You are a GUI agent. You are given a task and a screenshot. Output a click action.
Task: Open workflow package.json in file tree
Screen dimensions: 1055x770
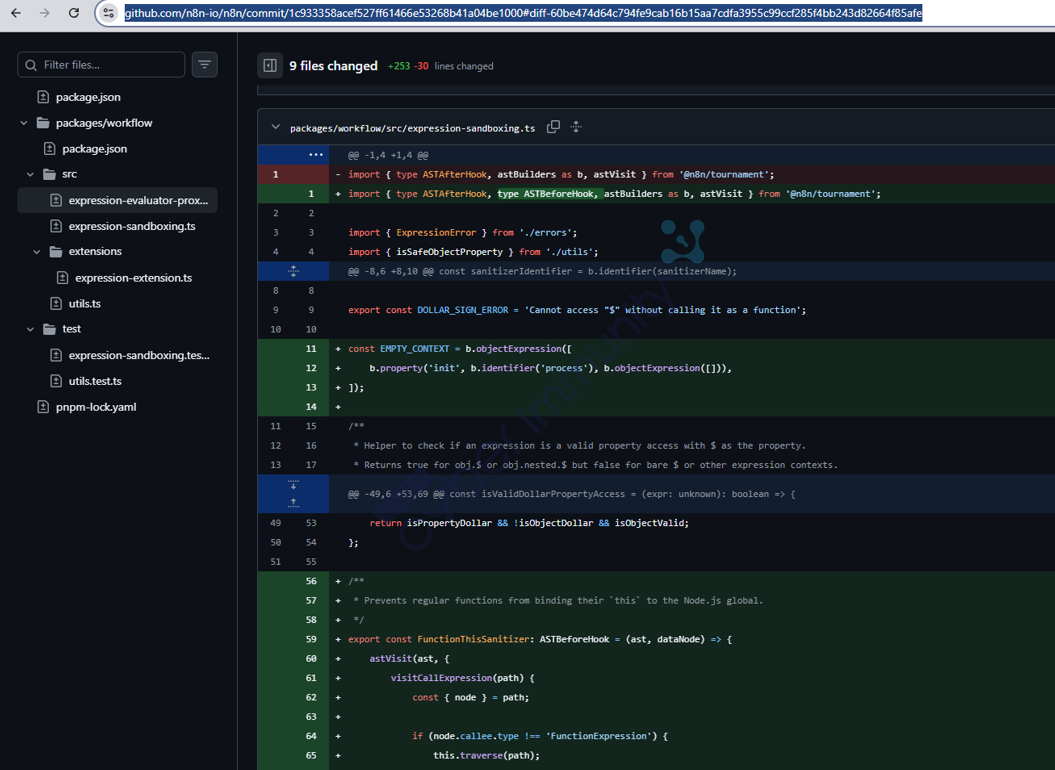(x=94, y=149)
